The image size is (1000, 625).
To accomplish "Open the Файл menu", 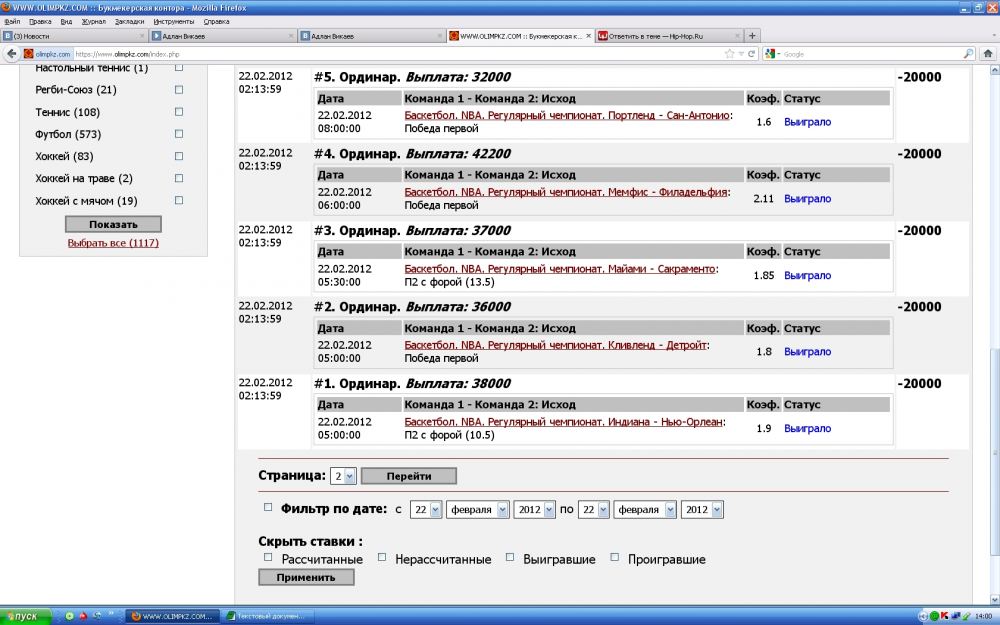I will click(12, 21).
